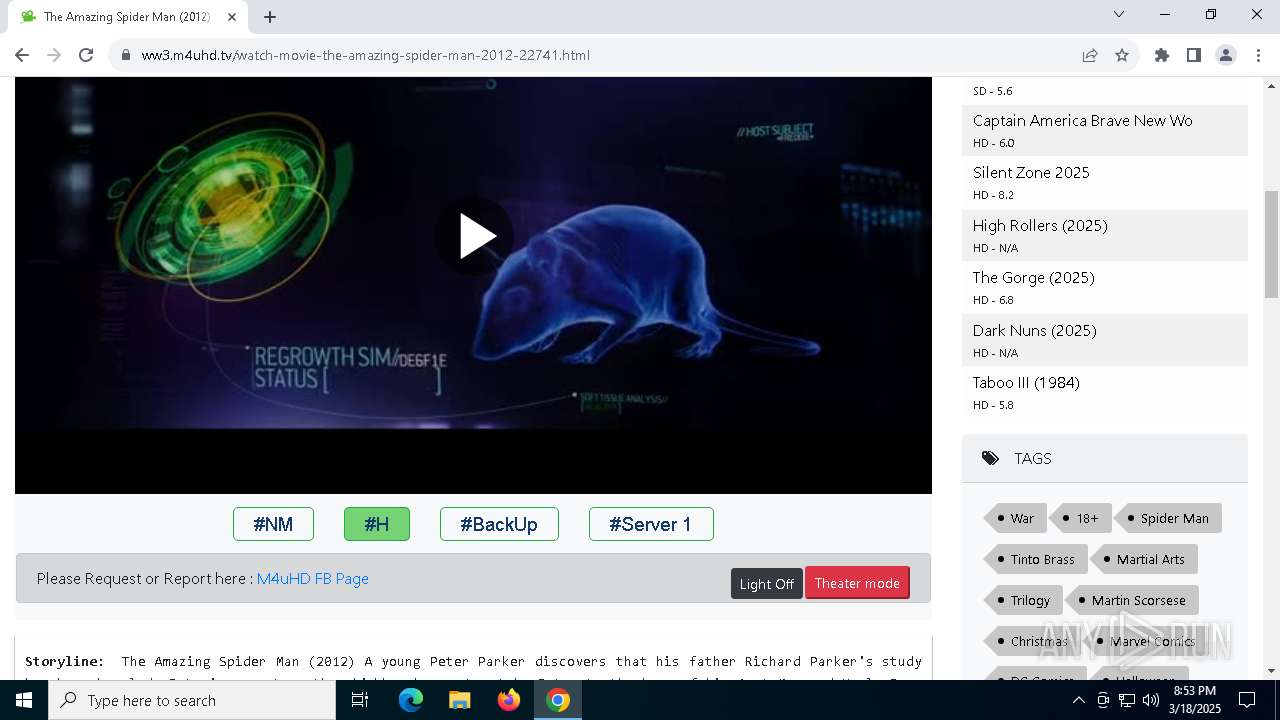Click the page vertical scrollbar thumb

point(1271,244)
